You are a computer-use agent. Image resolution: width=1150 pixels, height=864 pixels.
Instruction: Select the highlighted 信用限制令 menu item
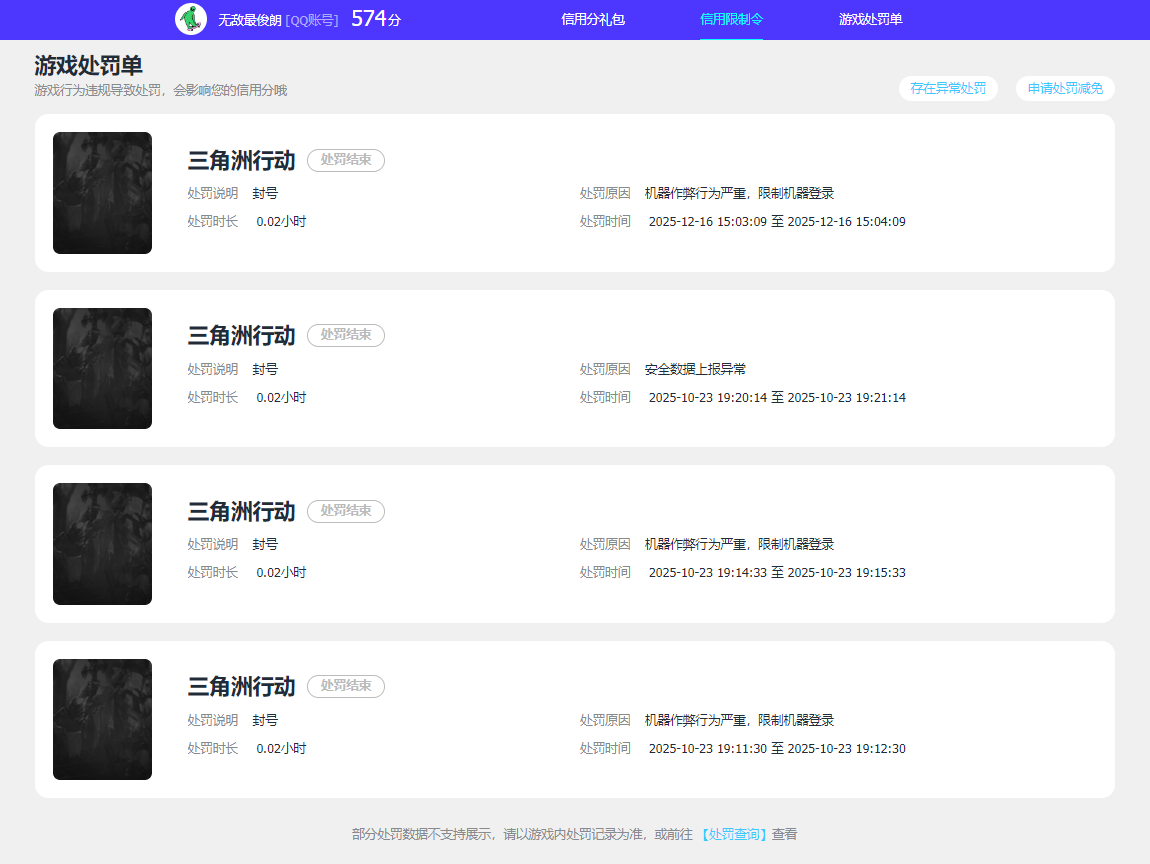(x=731, y=19)
